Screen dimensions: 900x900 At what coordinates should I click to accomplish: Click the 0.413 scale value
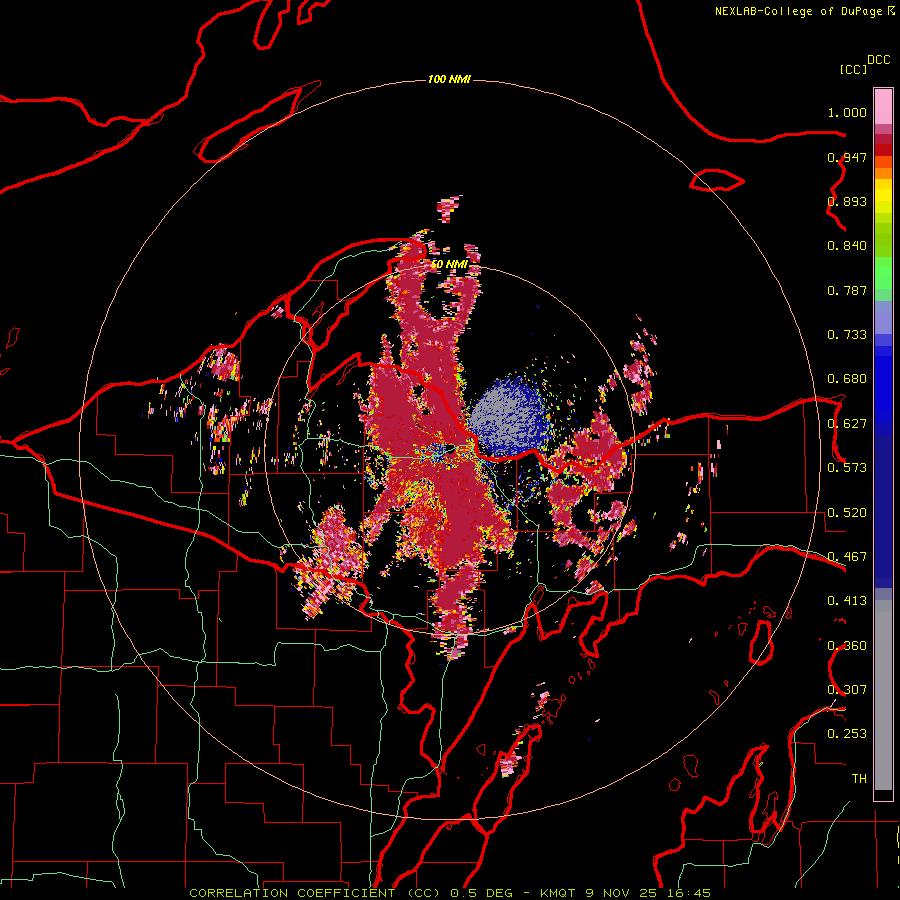[x=847, y=601]
